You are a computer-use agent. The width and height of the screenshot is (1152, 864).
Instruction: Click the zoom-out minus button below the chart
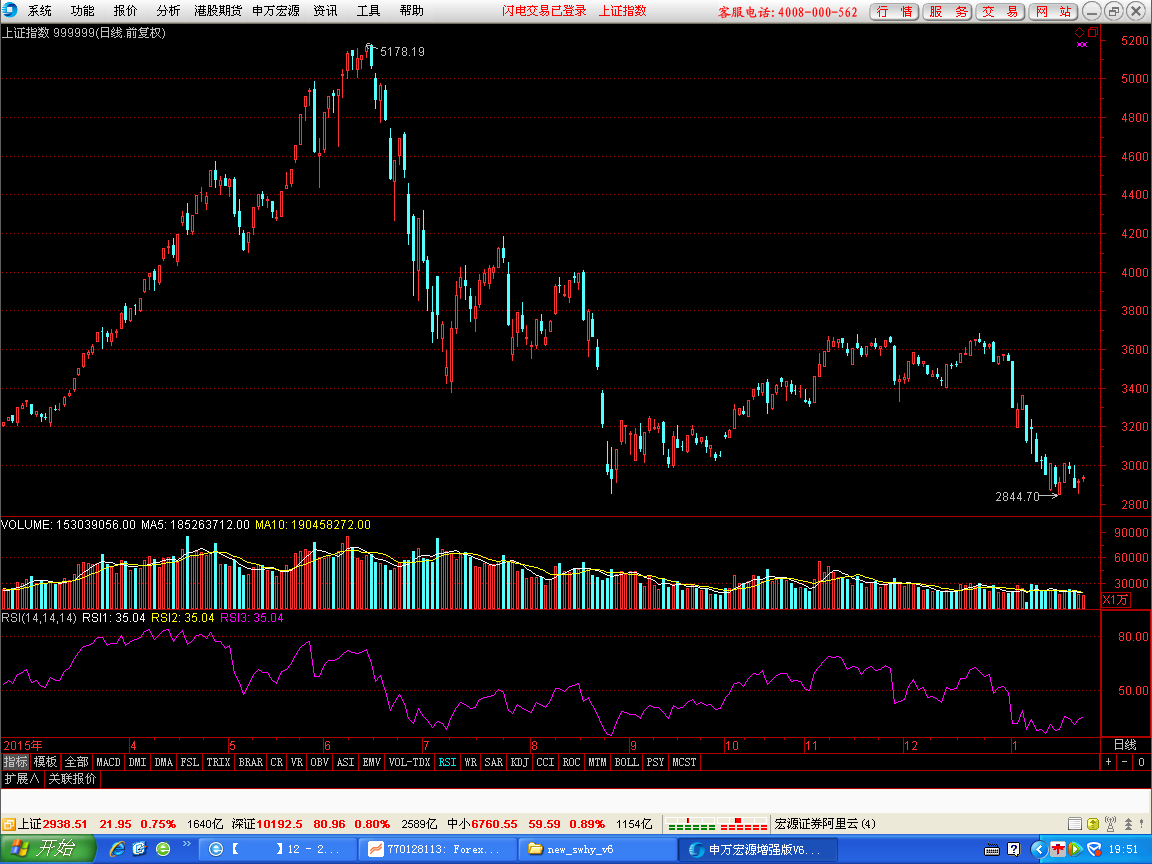click(1125, 762)
